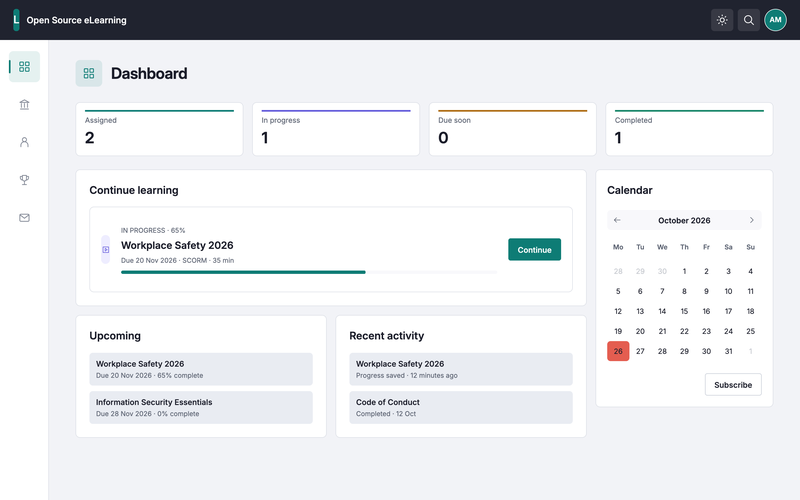
Task: Select the Dashboard grid icon in sidebar
Action: (x=24, y=66)
